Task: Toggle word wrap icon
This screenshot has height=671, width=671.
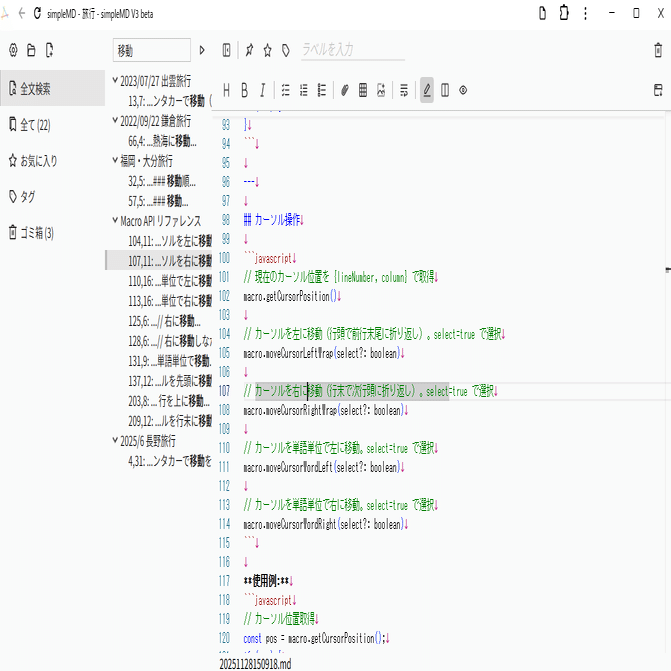Action: (404, 90)
